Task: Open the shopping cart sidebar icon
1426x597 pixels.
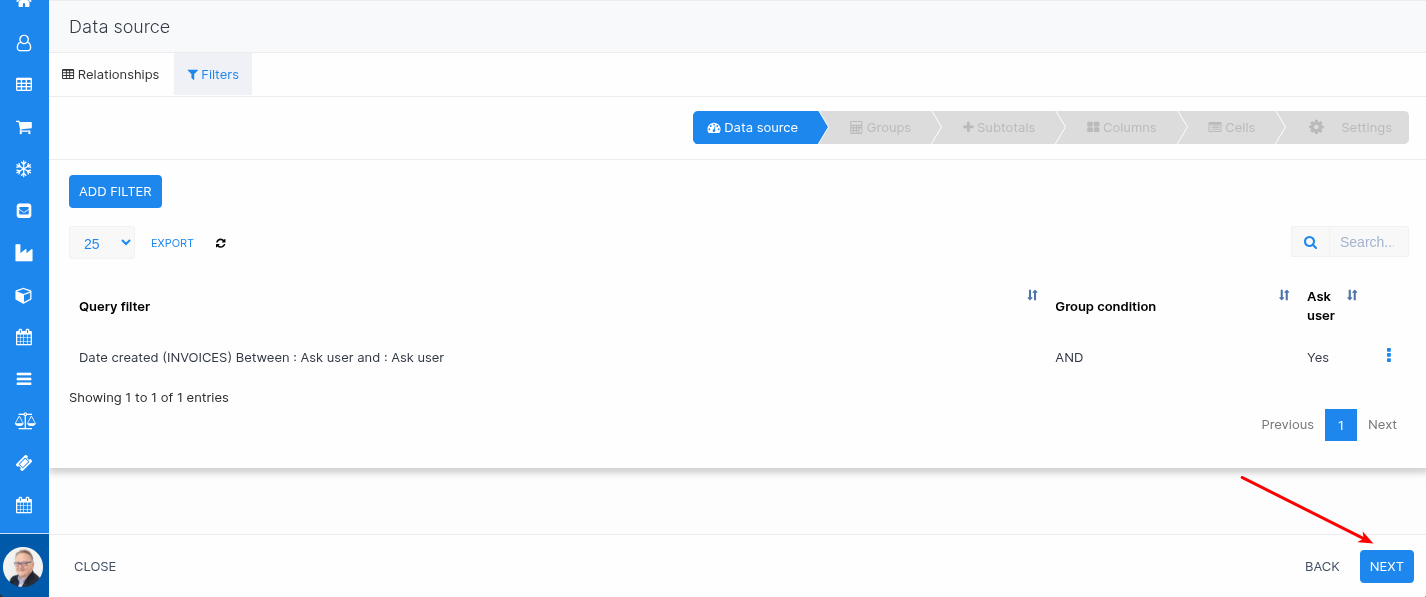Action: 24,127
